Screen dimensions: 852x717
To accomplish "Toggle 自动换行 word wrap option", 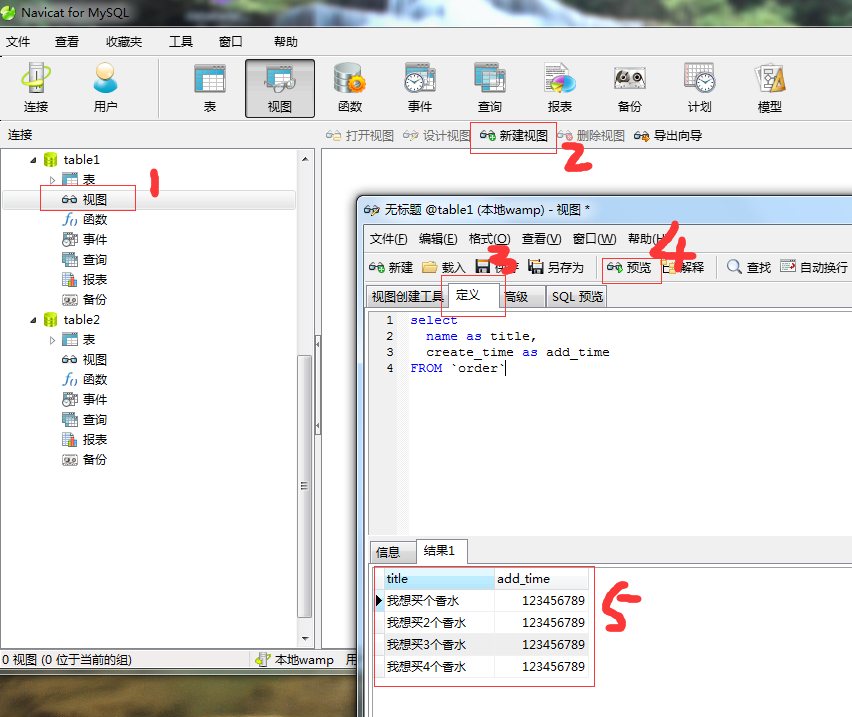I will (x=814, y=267).
